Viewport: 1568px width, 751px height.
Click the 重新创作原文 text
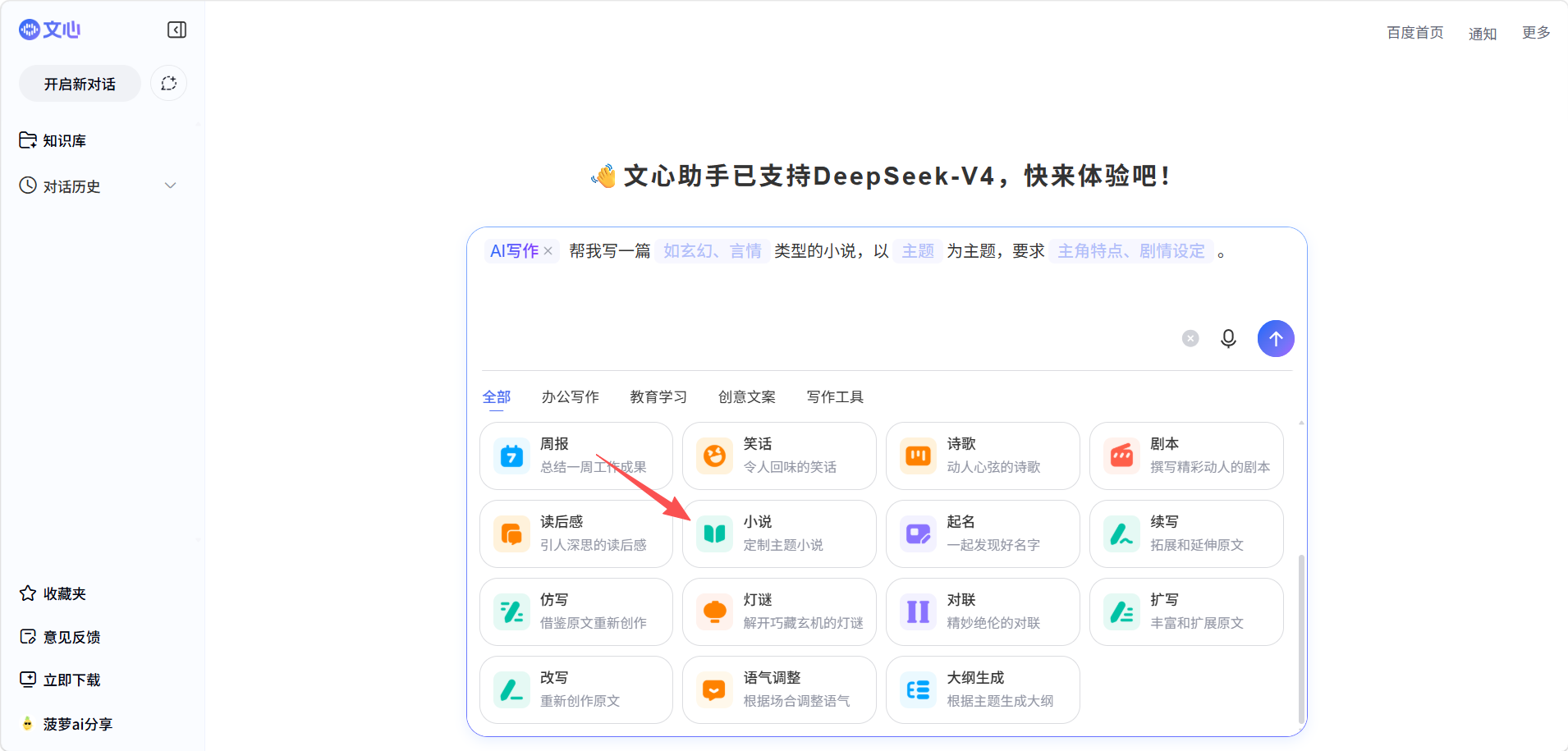pos(580,701)
